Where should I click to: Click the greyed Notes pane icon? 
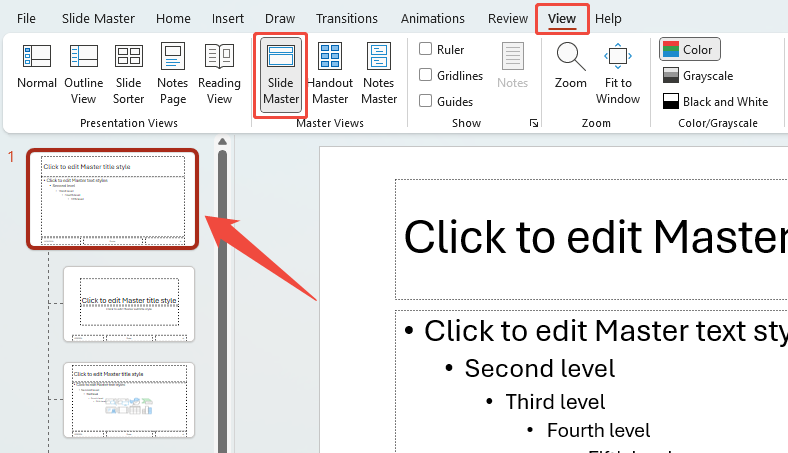point(512,65)
